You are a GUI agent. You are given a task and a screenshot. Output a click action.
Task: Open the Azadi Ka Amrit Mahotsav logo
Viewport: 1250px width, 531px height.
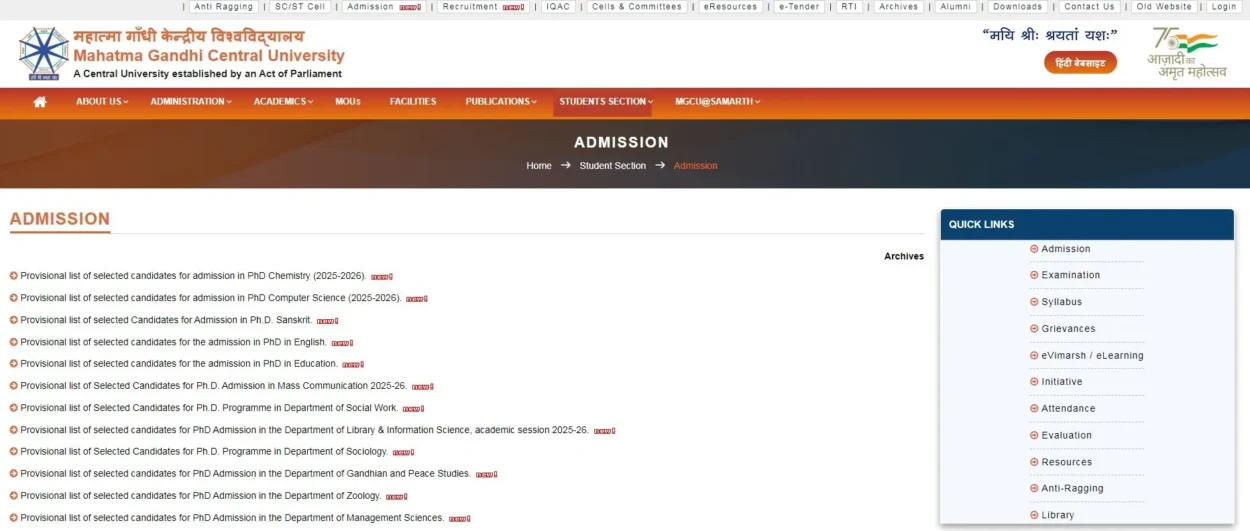click(x=1187, y=53)
